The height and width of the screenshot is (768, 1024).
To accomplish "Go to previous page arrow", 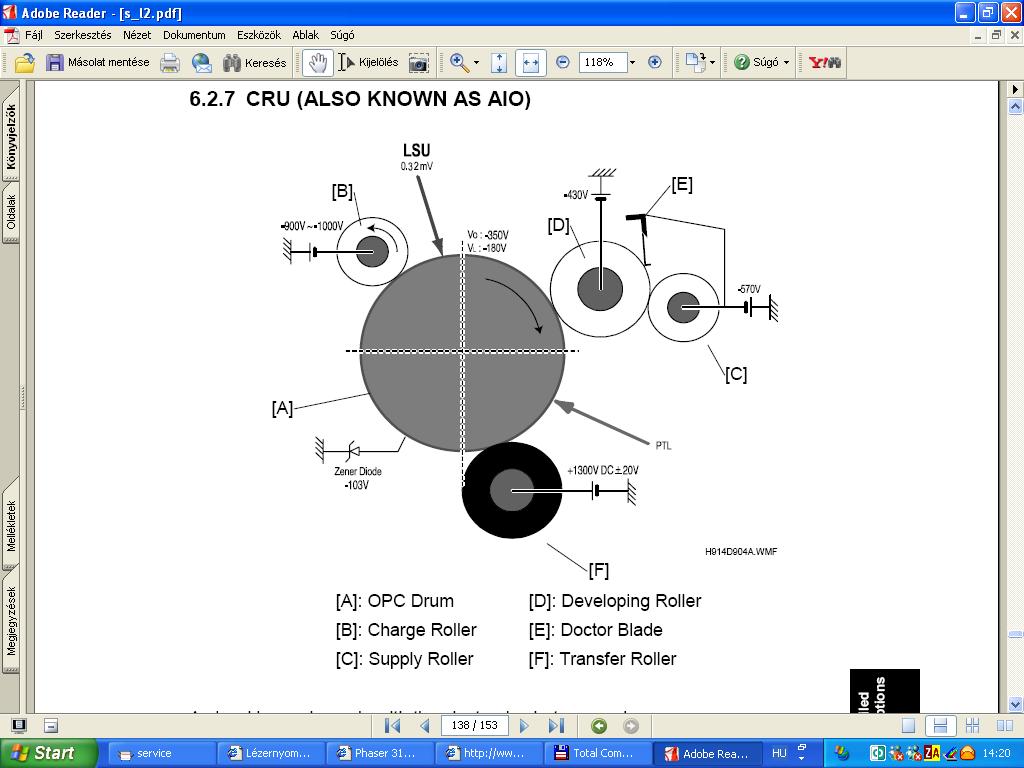I will (424, 726).
